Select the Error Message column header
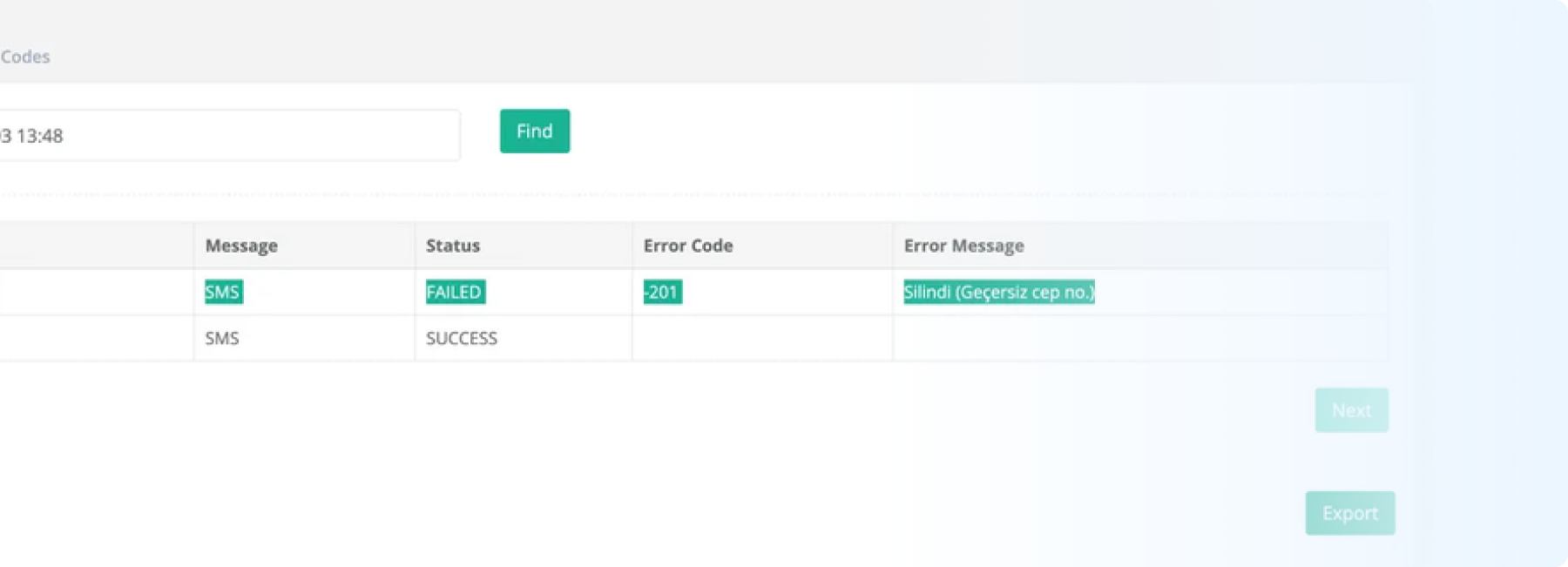 click(963, 246)
